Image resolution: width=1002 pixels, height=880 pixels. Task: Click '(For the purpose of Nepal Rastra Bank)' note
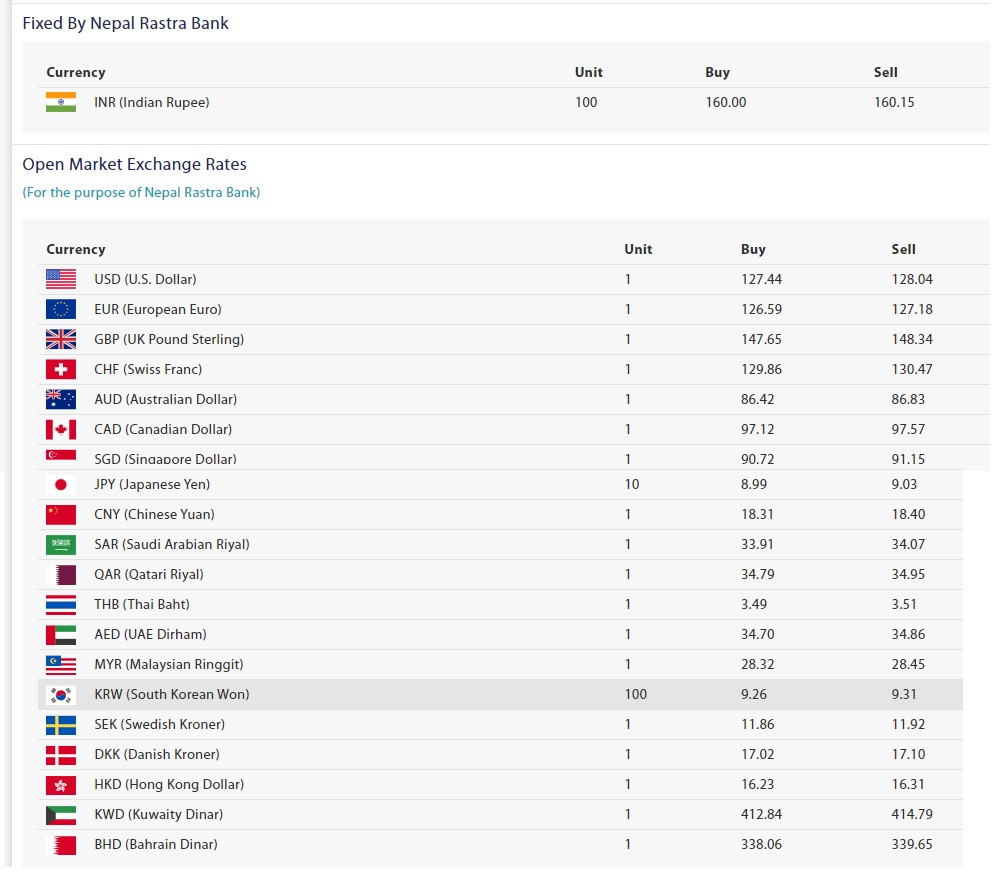point(141,192)
